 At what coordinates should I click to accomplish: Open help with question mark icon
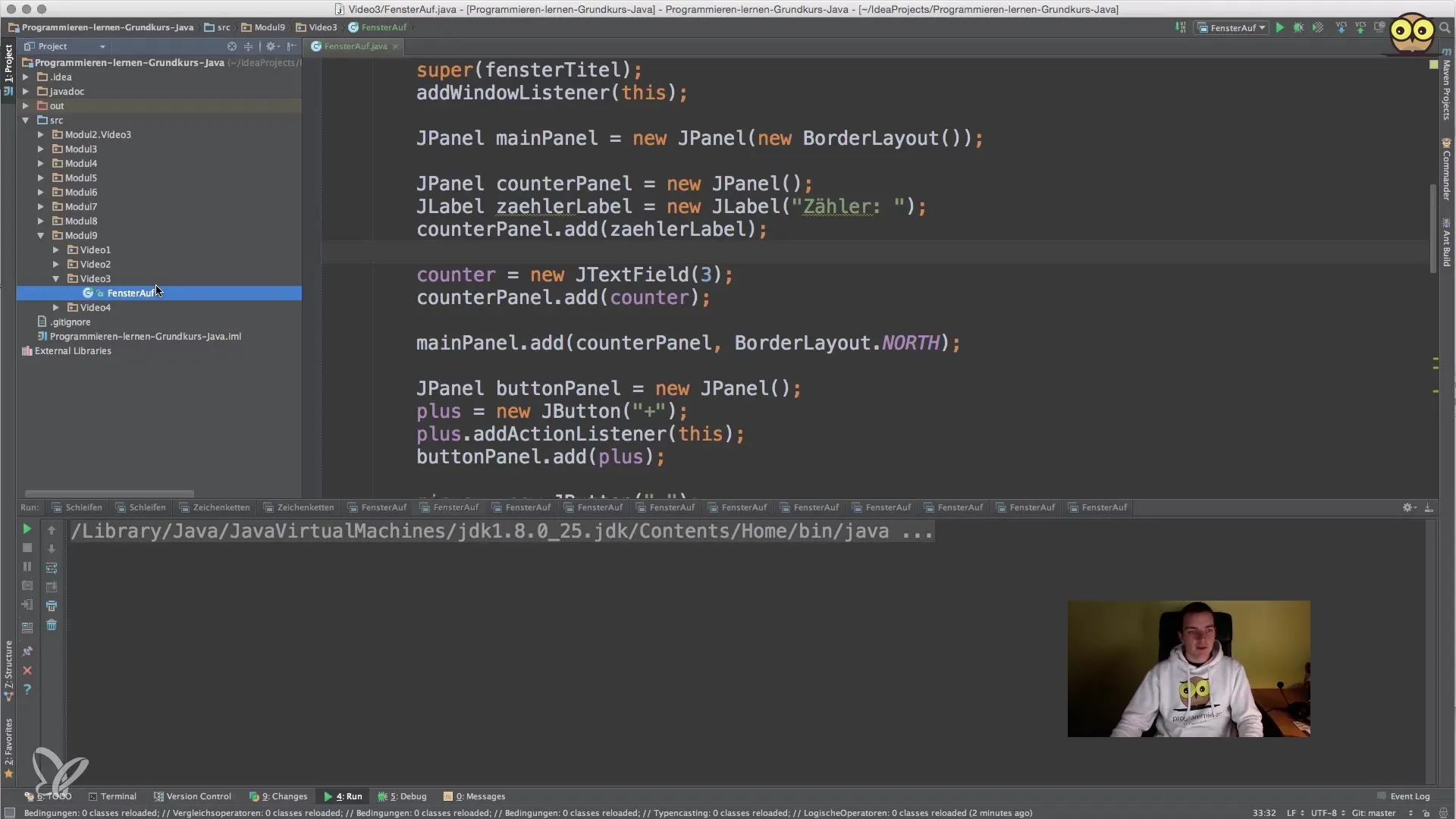(27, 689)
